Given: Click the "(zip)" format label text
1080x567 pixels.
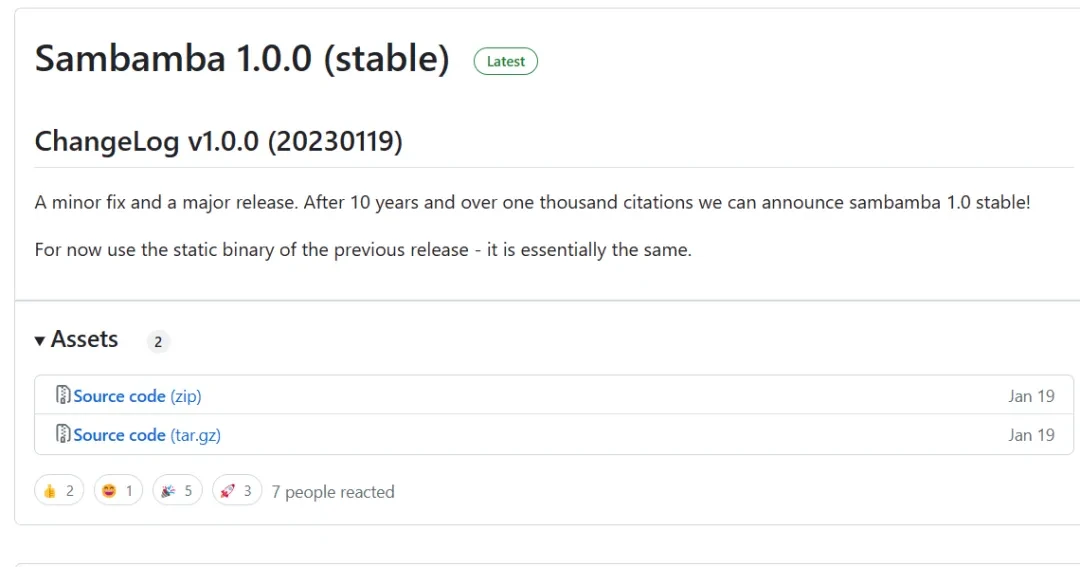Looking at the screenshot, I should pos(186,396).
